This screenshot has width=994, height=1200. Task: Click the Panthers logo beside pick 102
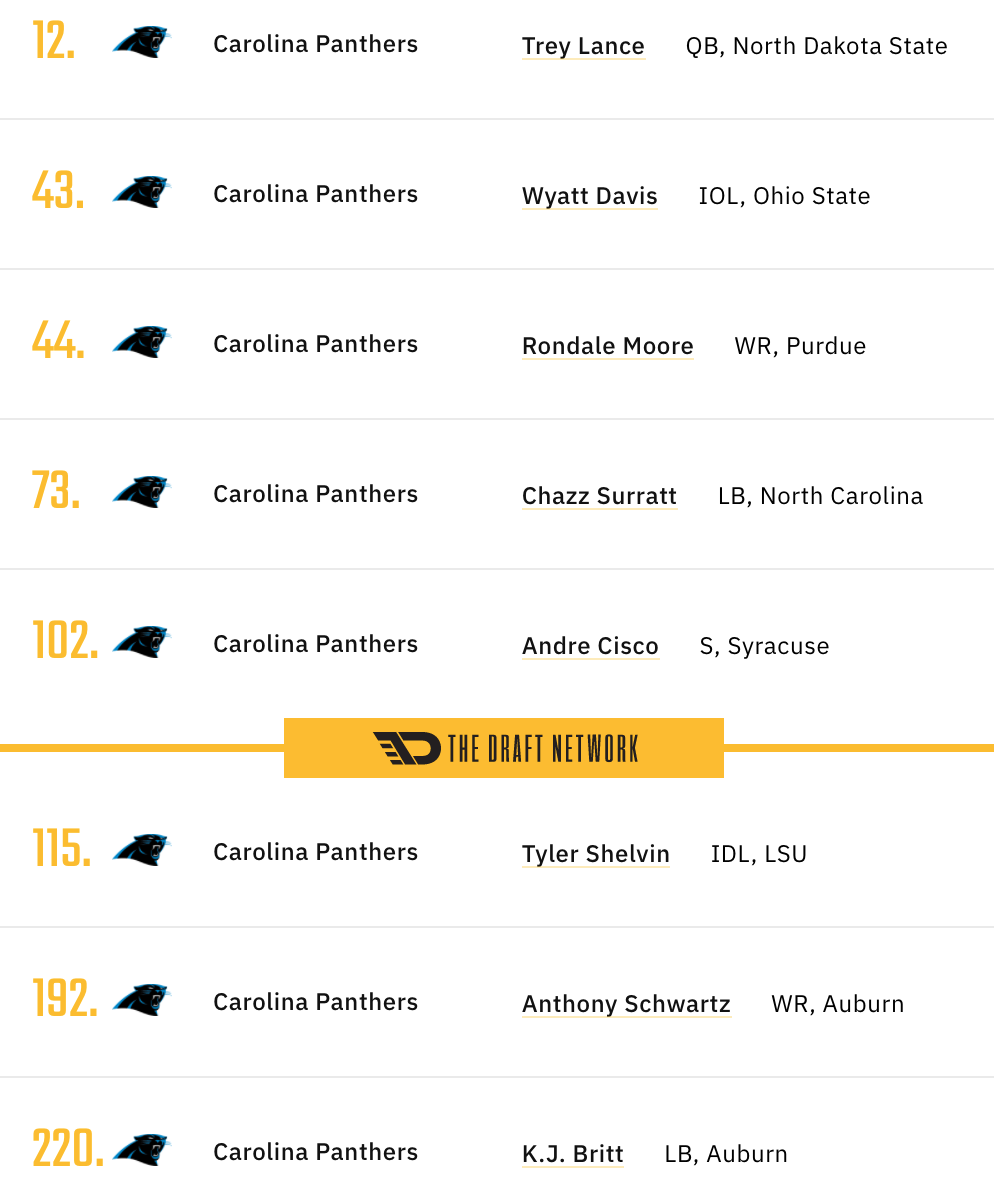click(142, 643)
